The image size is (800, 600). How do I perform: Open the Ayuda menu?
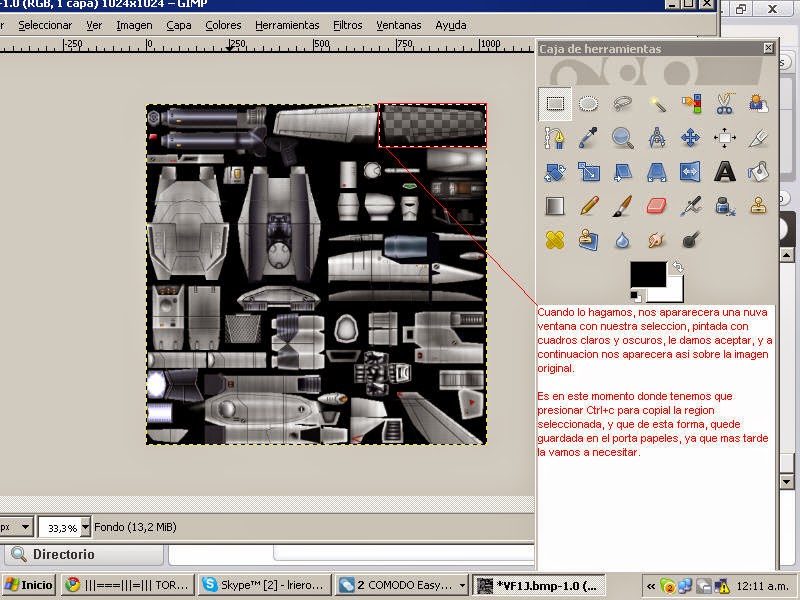tap(451, 25)
